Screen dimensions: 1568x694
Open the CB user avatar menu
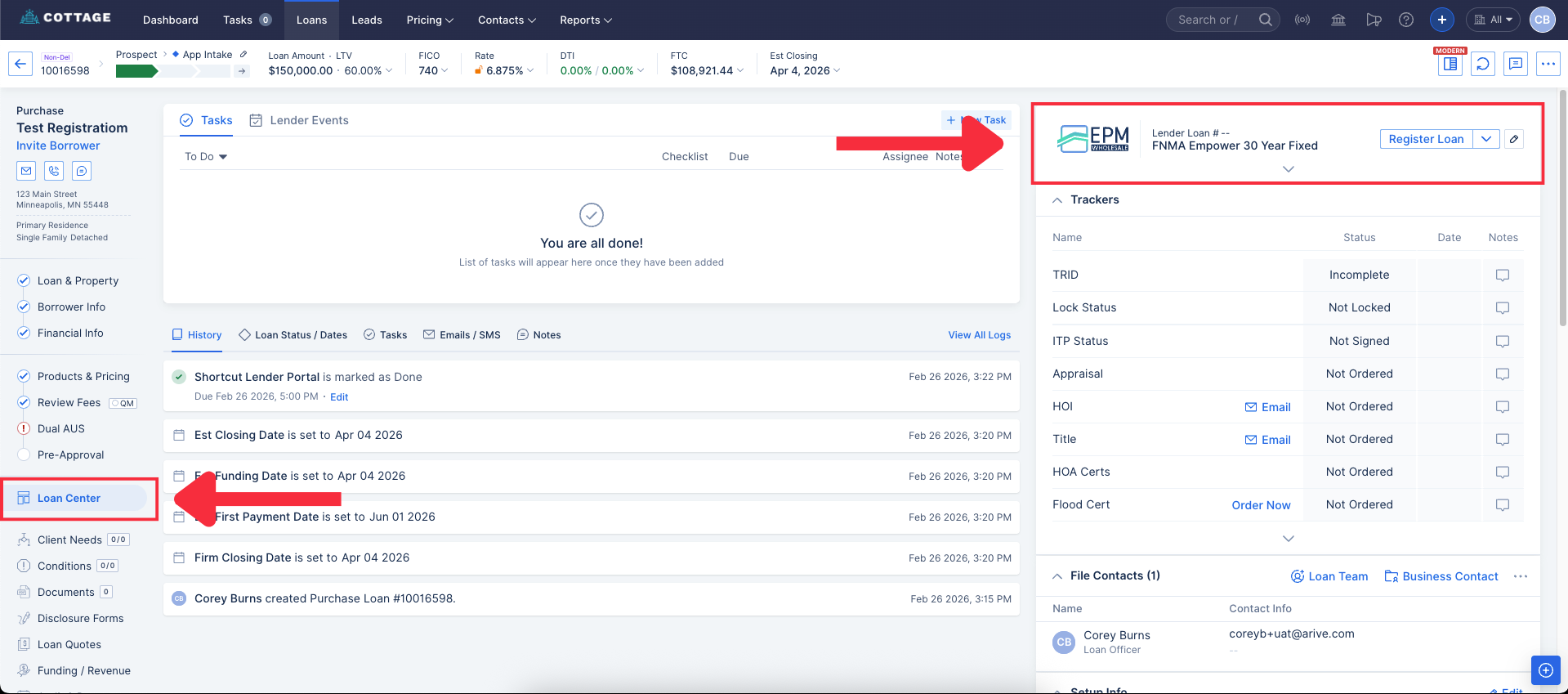1543,20
